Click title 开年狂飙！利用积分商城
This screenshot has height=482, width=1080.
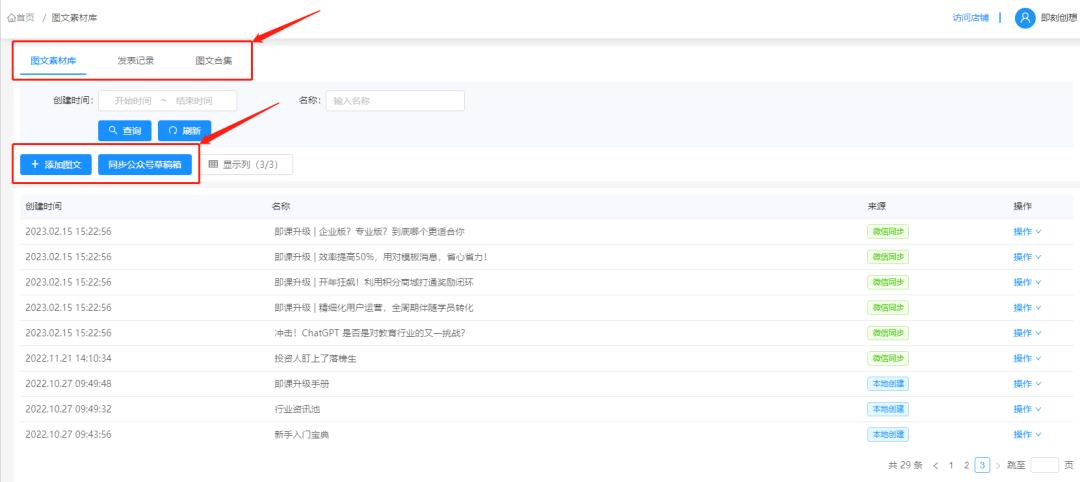[374, 282]
